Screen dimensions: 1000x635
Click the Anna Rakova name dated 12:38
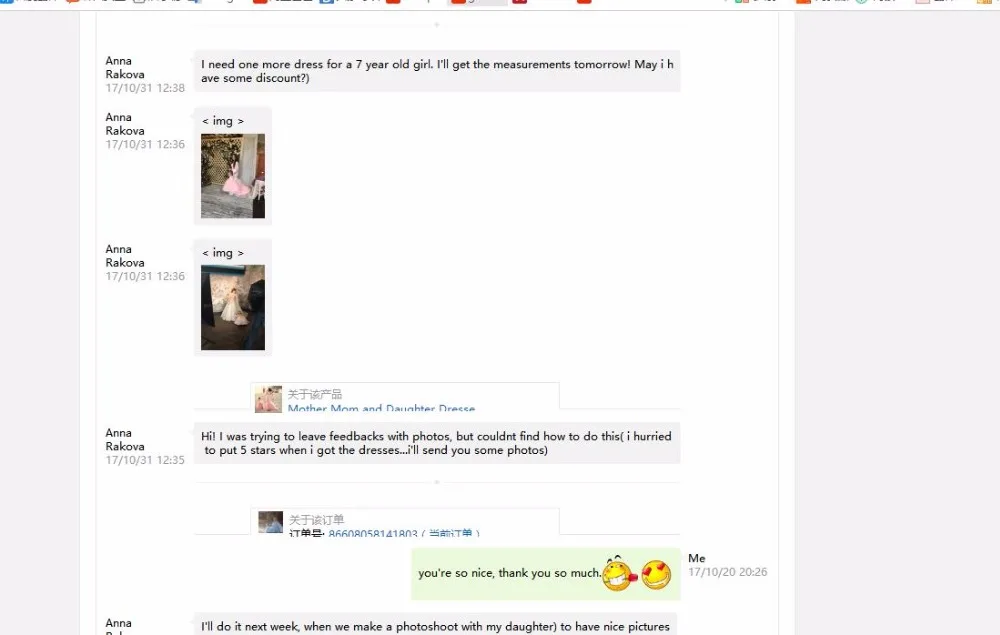(125, 68)
